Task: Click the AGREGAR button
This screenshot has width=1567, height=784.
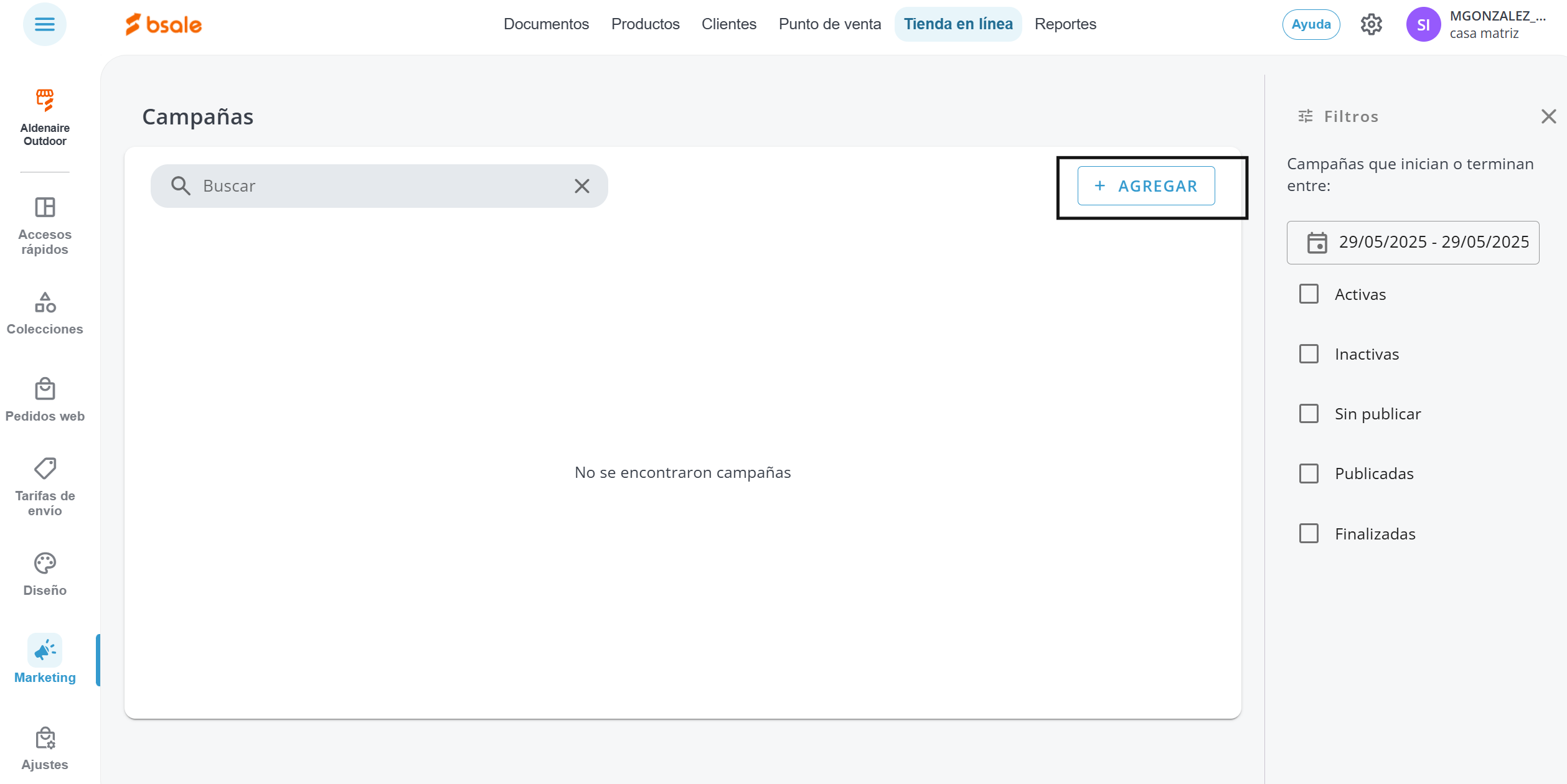Action: click(1146, 185)
